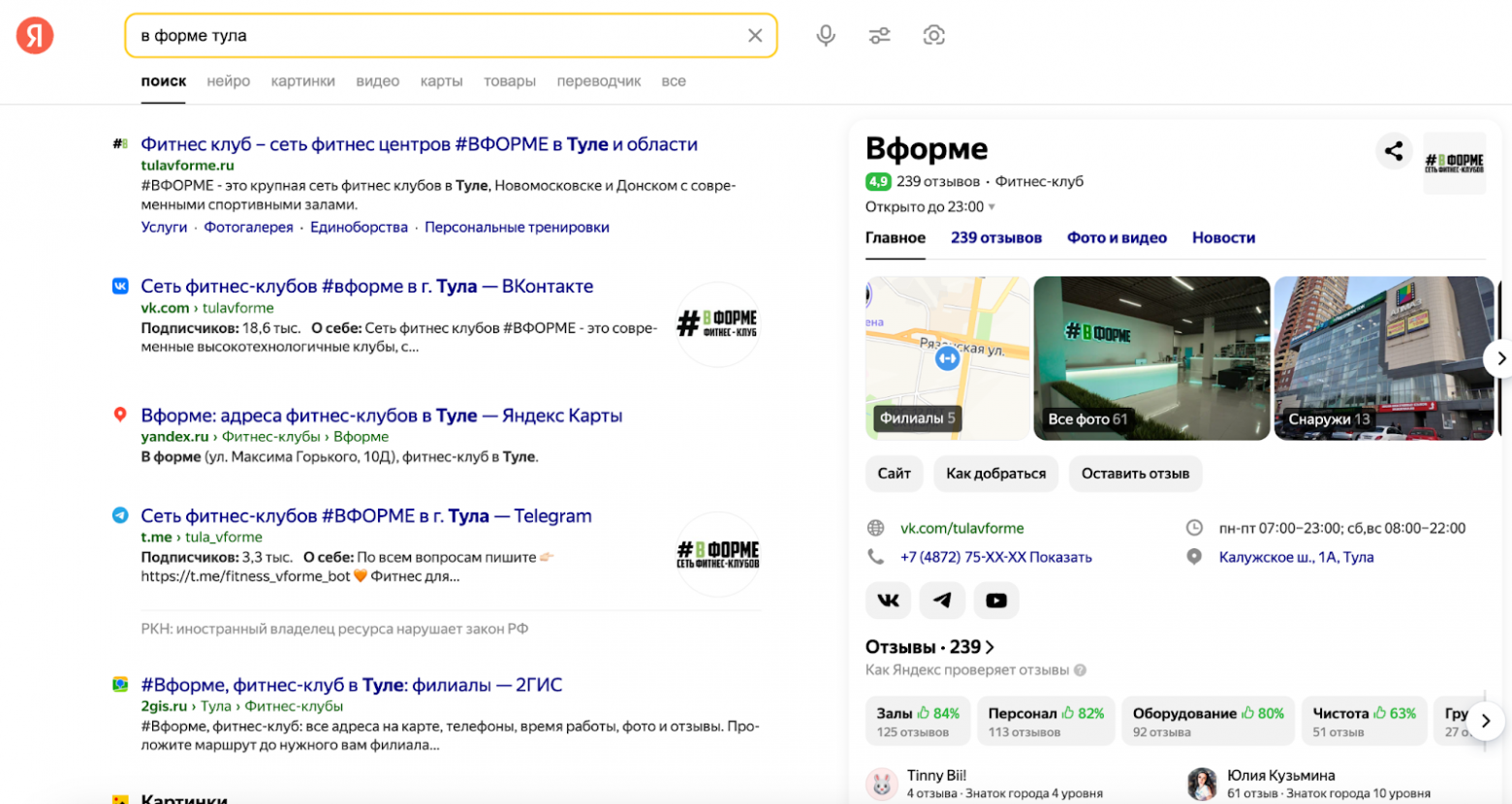Open help icon next to Как Яндекс проверяет отзывы
Screen dimensions: 1512x804
[1080, 670]
